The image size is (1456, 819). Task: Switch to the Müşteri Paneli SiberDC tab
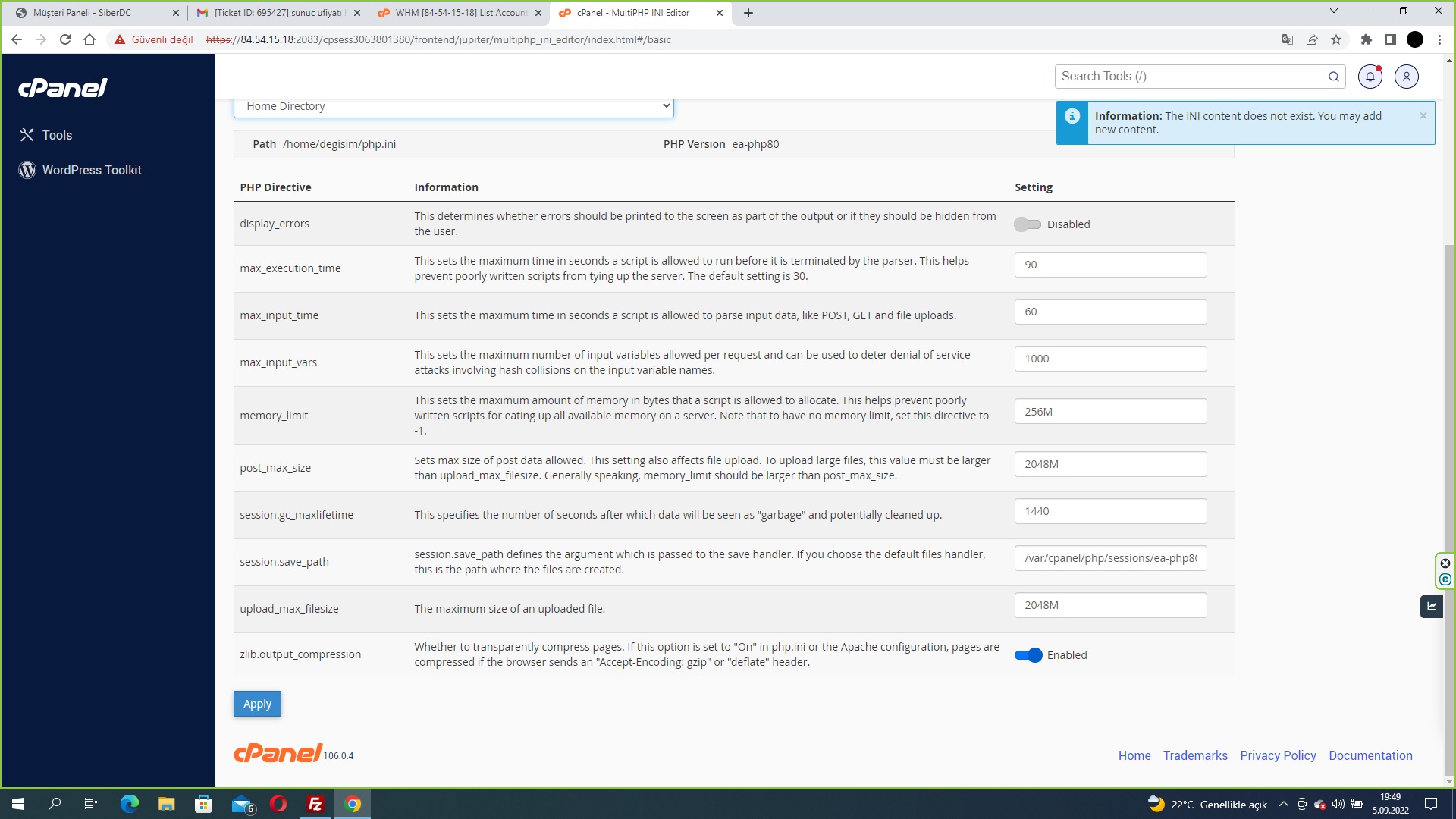tap(82, 13)
